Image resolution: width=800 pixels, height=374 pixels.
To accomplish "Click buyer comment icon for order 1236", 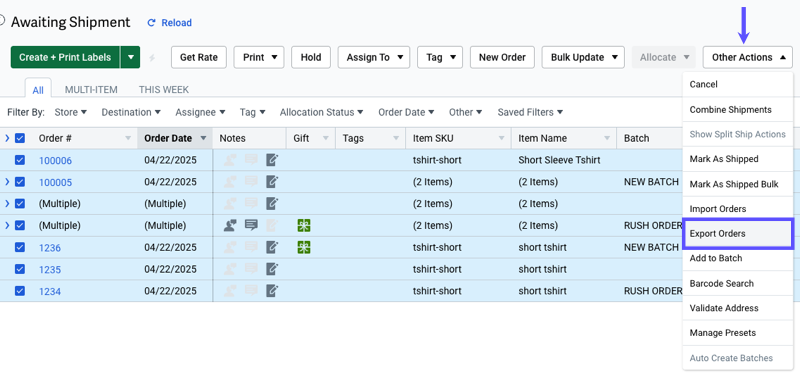I will [x=251, y=247].
